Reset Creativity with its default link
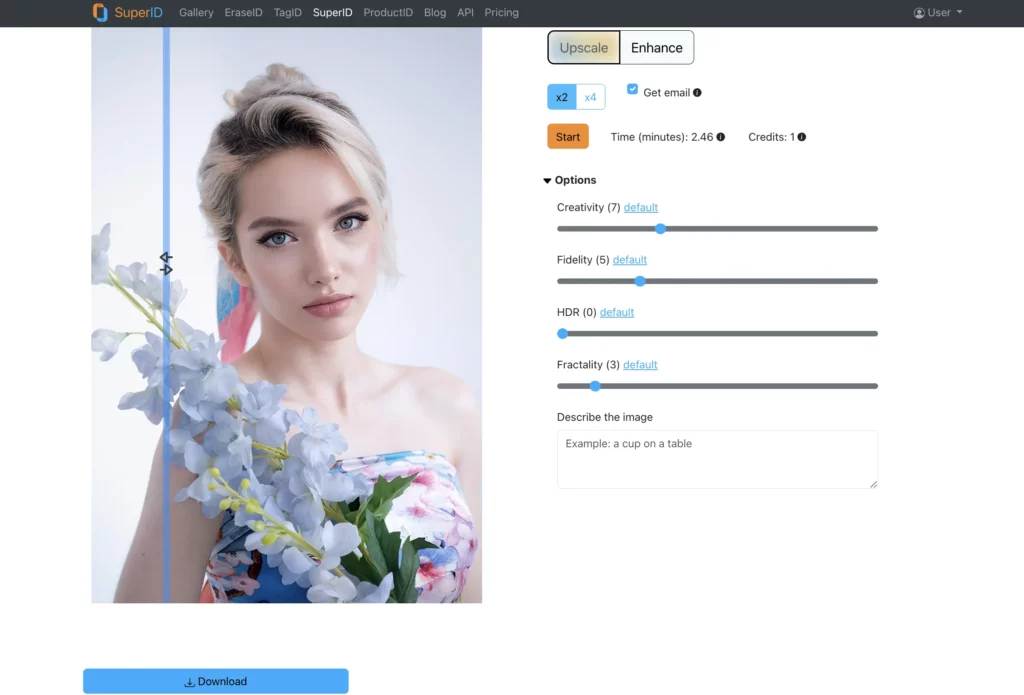The image size is (1024, 695). 640,207
